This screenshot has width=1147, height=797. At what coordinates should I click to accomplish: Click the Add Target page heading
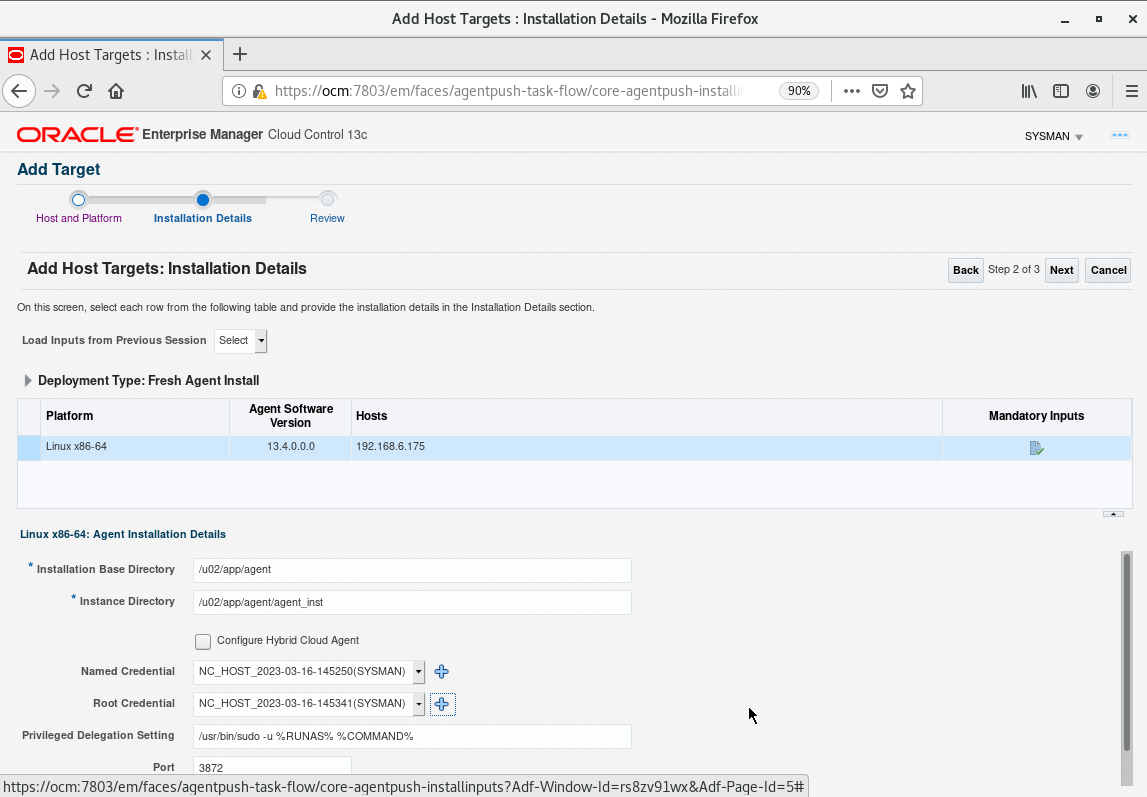point(59,170)
